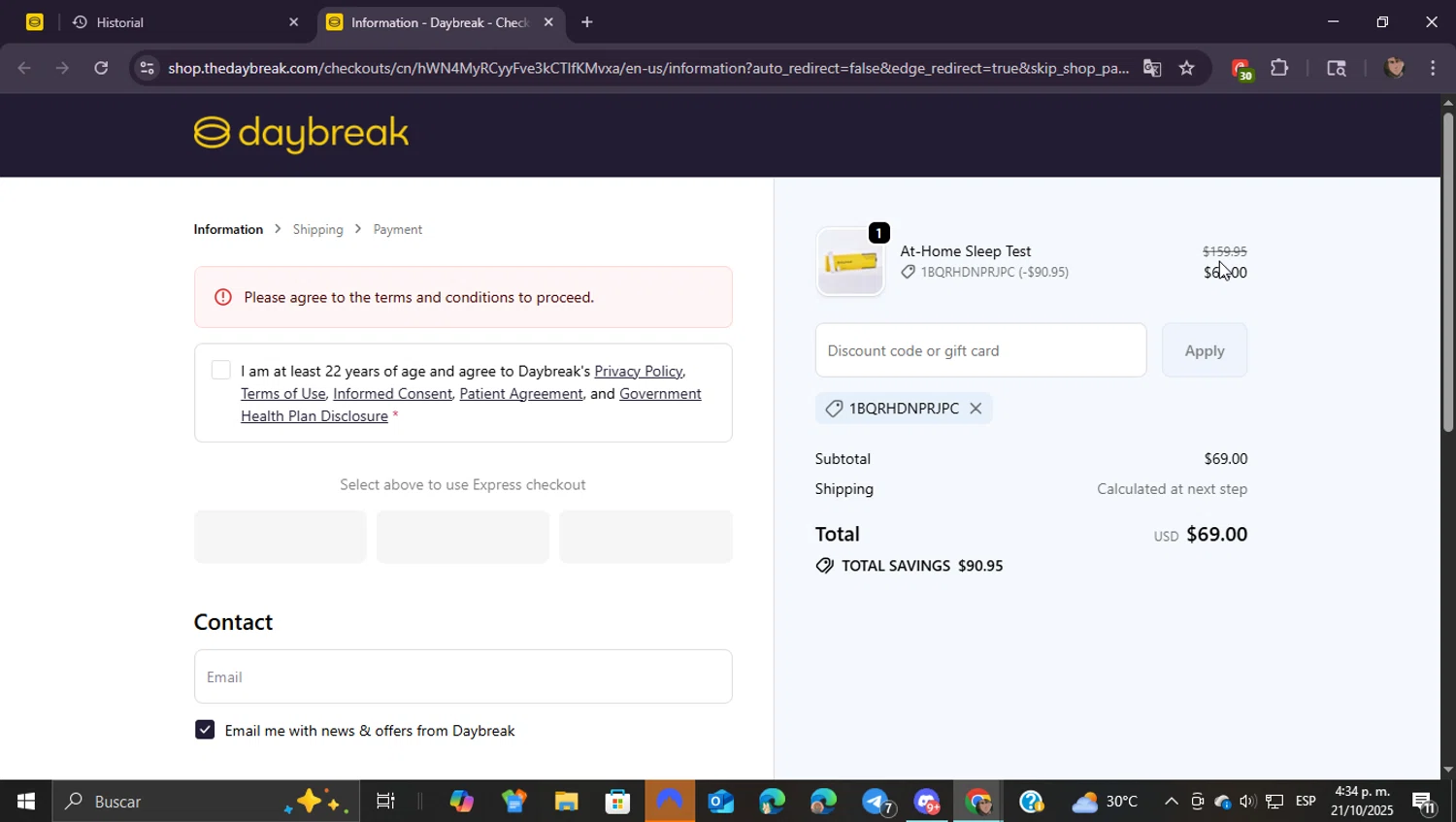Viewport: 1456px width, 822px height.
Task: Uncheck Email me with news & offers
Action: tap(204, 730)
